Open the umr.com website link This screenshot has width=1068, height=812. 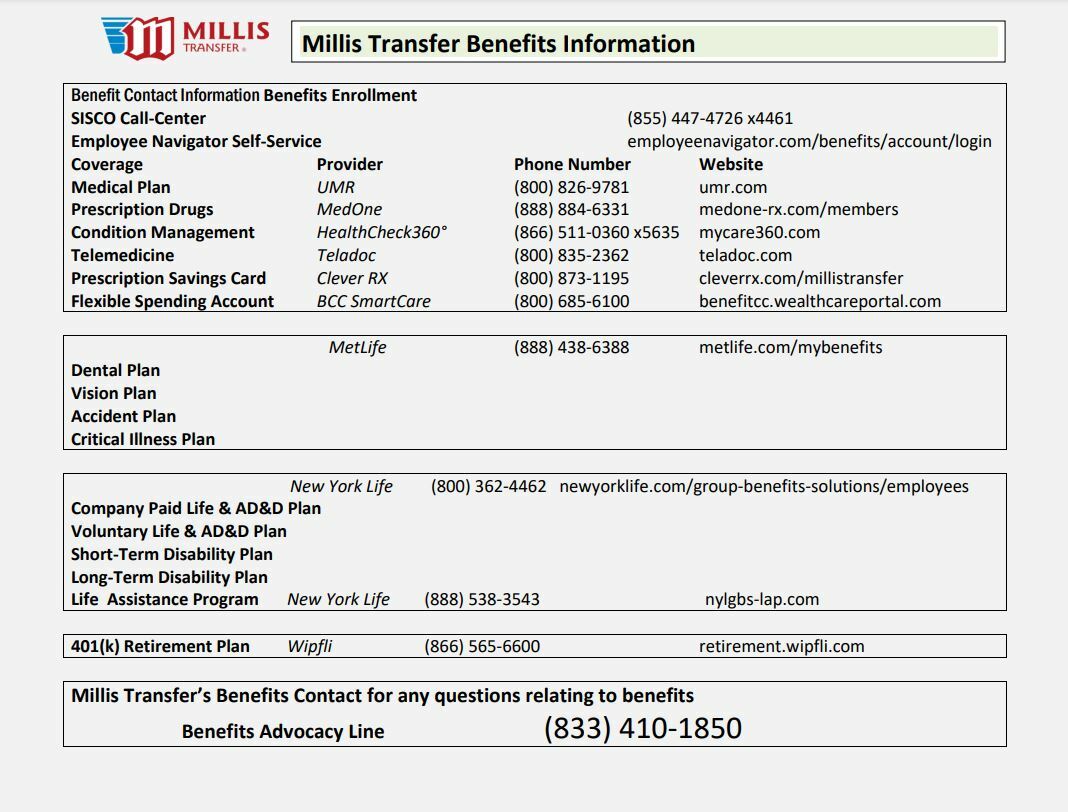(x=733, y=187)
